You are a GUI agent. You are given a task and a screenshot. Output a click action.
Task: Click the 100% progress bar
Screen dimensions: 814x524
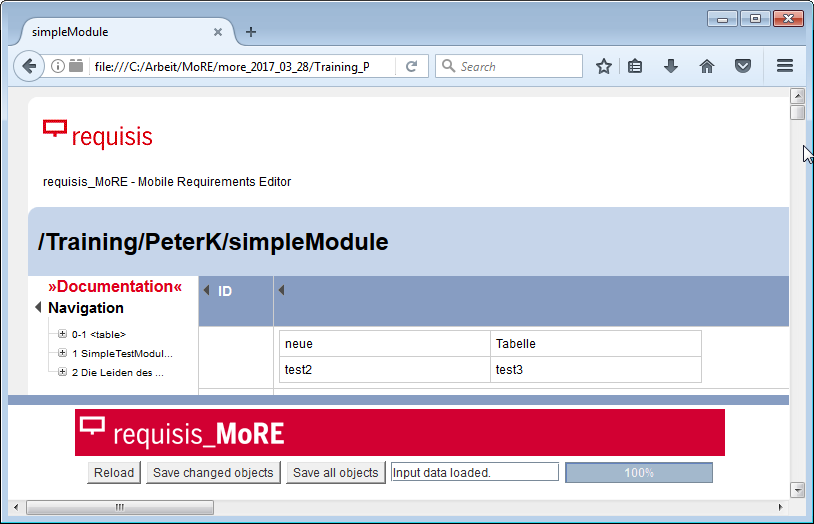click(639, 473)
